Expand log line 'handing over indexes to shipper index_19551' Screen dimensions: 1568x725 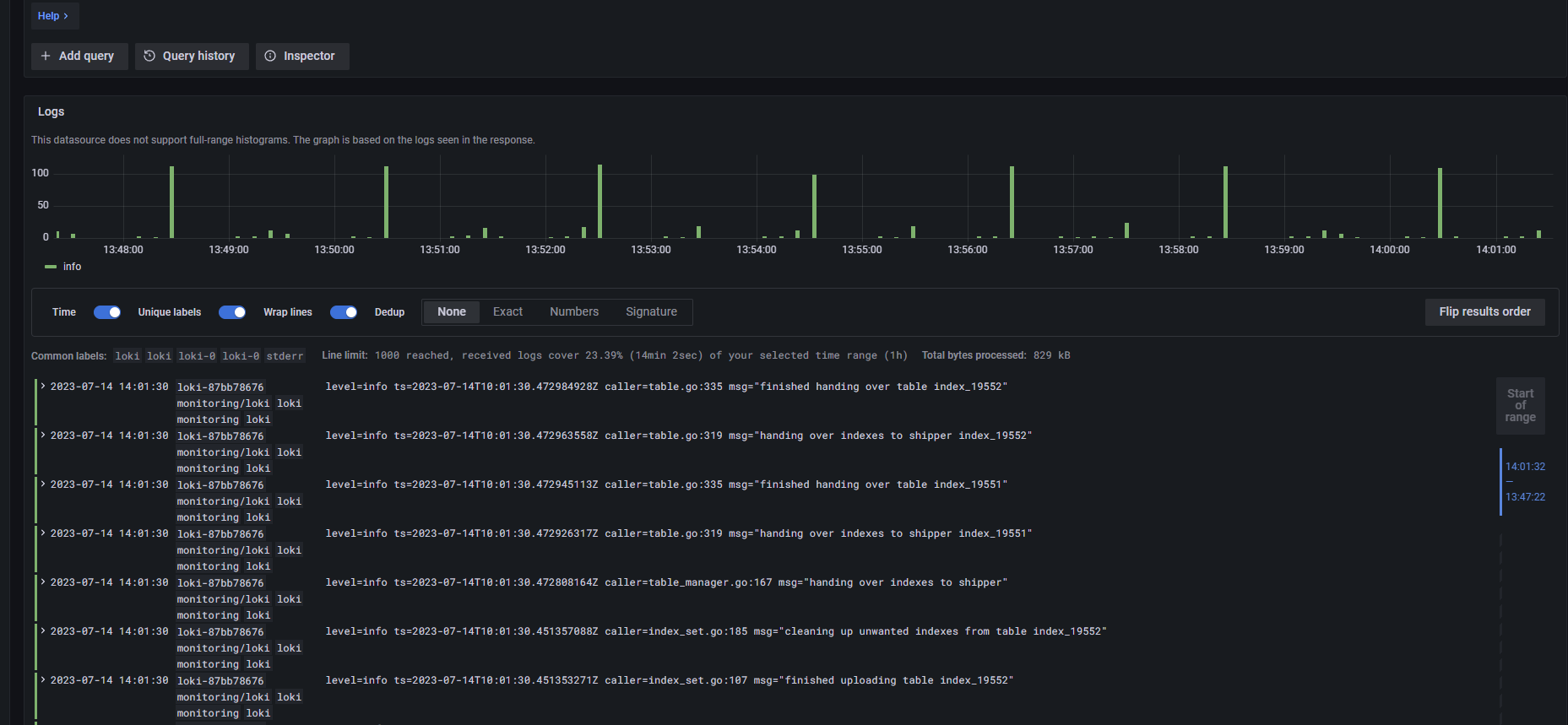43,533
